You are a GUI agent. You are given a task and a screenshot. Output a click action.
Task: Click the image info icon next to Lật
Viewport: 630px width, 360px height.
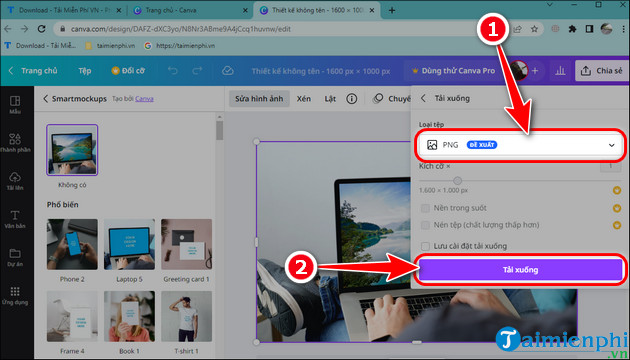(352, 98)
